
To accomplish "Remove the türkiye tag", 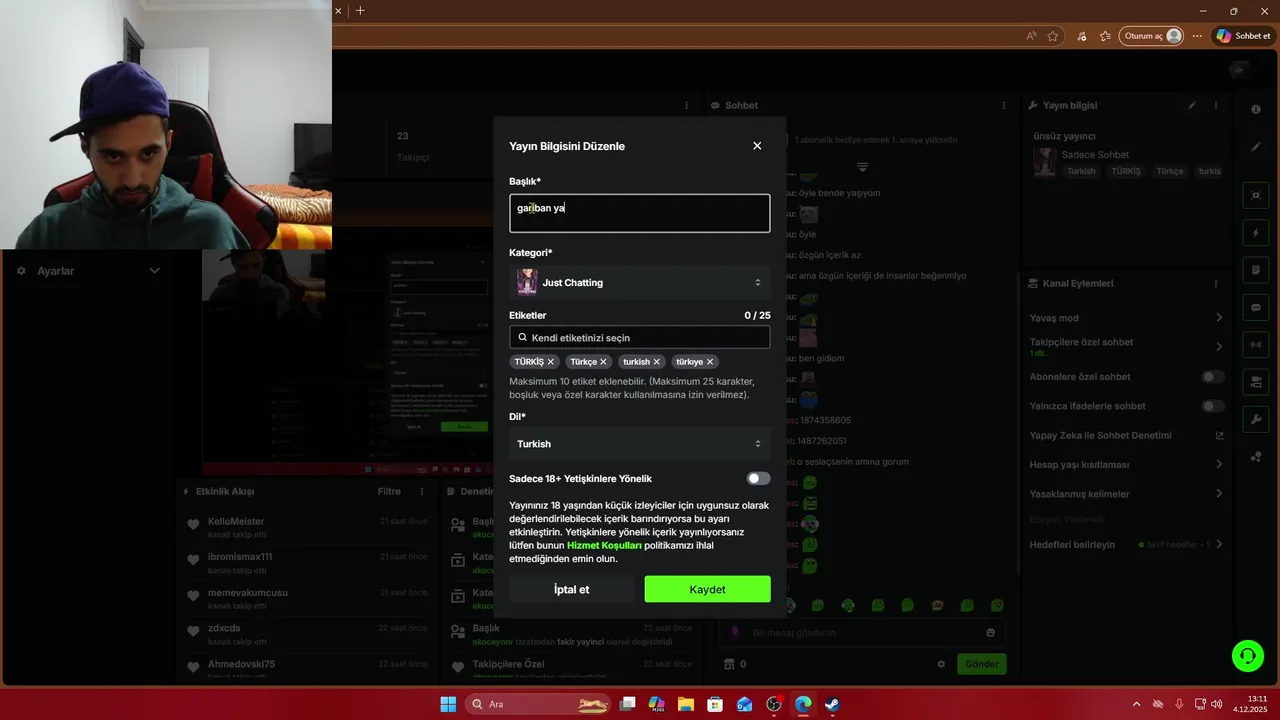I will [710, 362].
